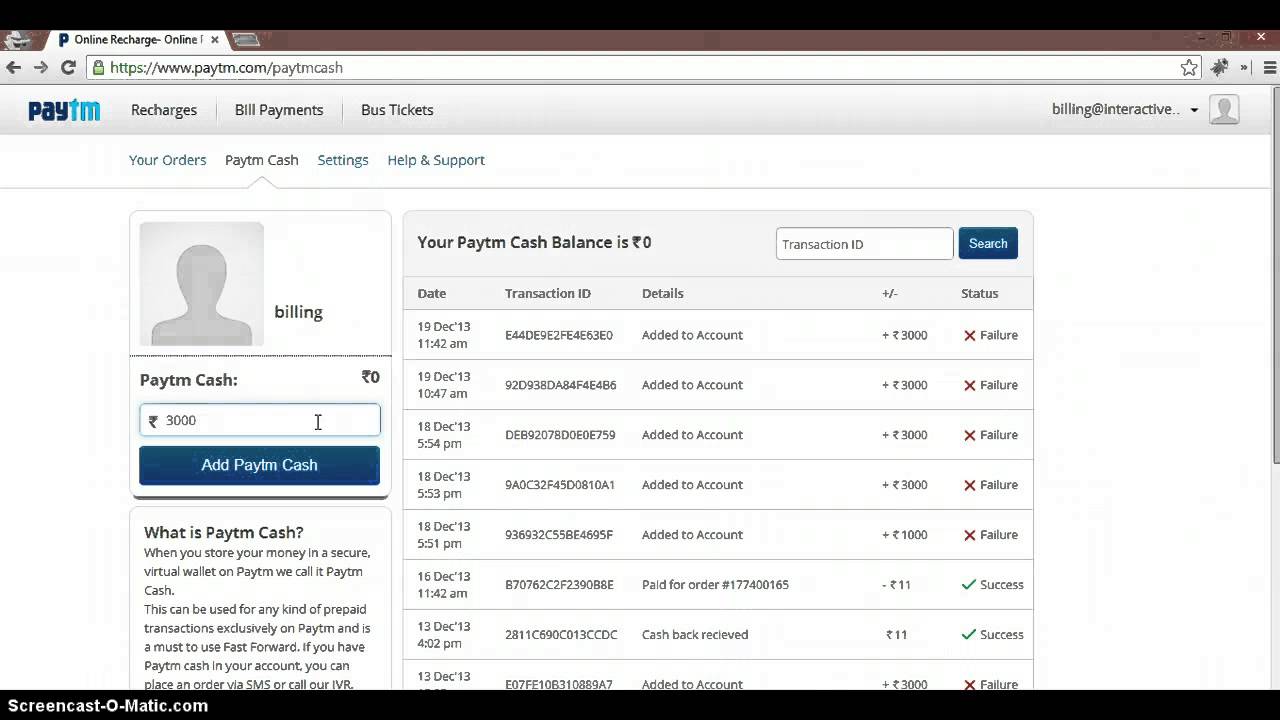1280x720 pixels.
Task: Click the user avatar icon in header
Action: 1224,109
